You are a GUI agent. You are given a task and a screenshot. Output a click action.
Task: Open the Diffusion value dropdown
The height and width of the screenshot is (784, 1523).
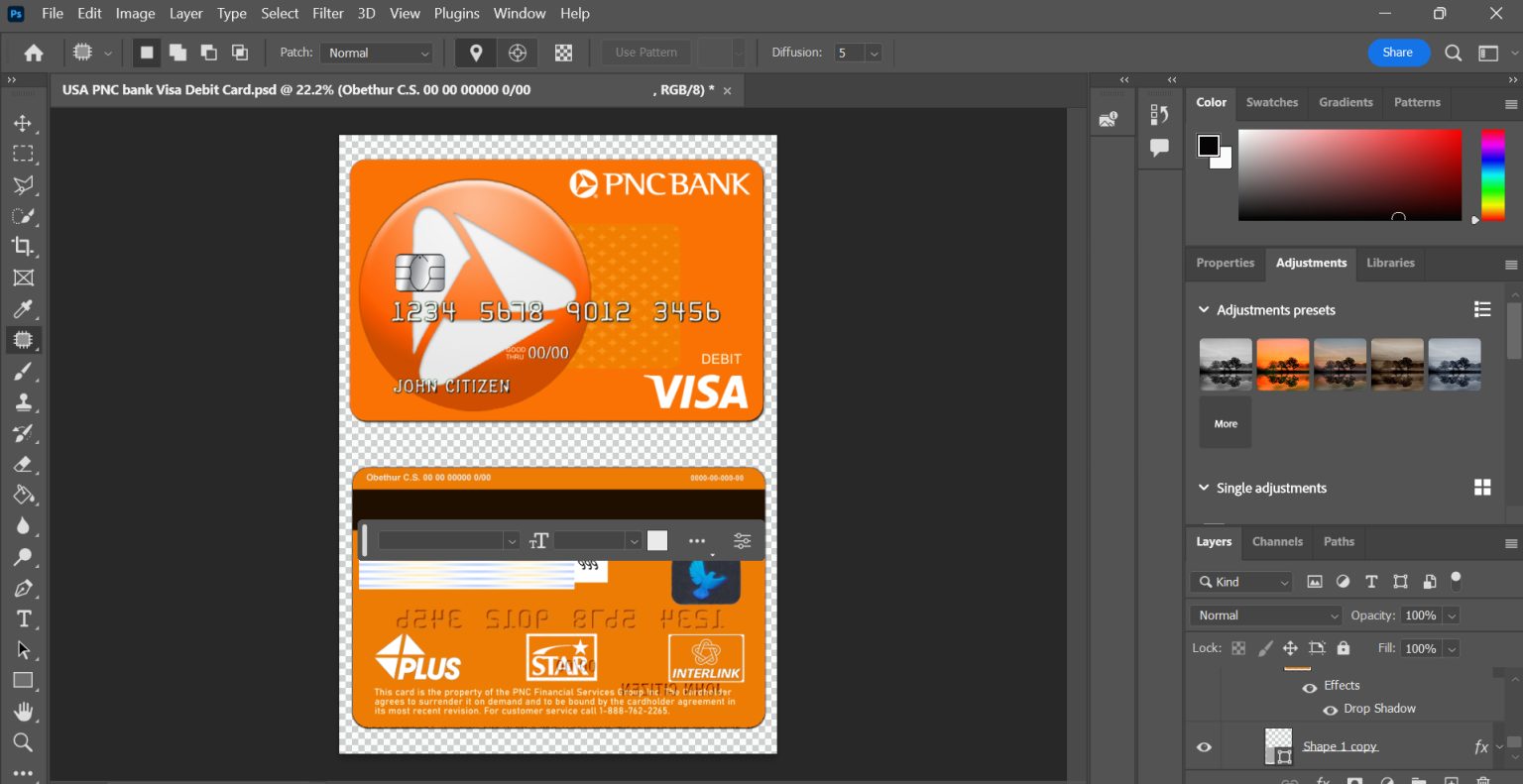click(x=874, y=53)
